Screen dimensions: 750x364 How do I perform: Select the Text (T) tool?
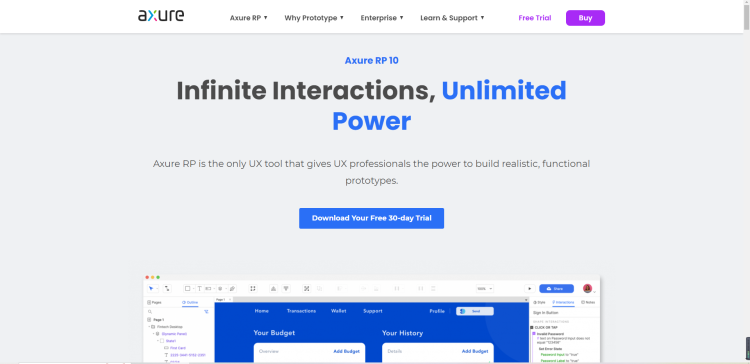coord(199,288)
